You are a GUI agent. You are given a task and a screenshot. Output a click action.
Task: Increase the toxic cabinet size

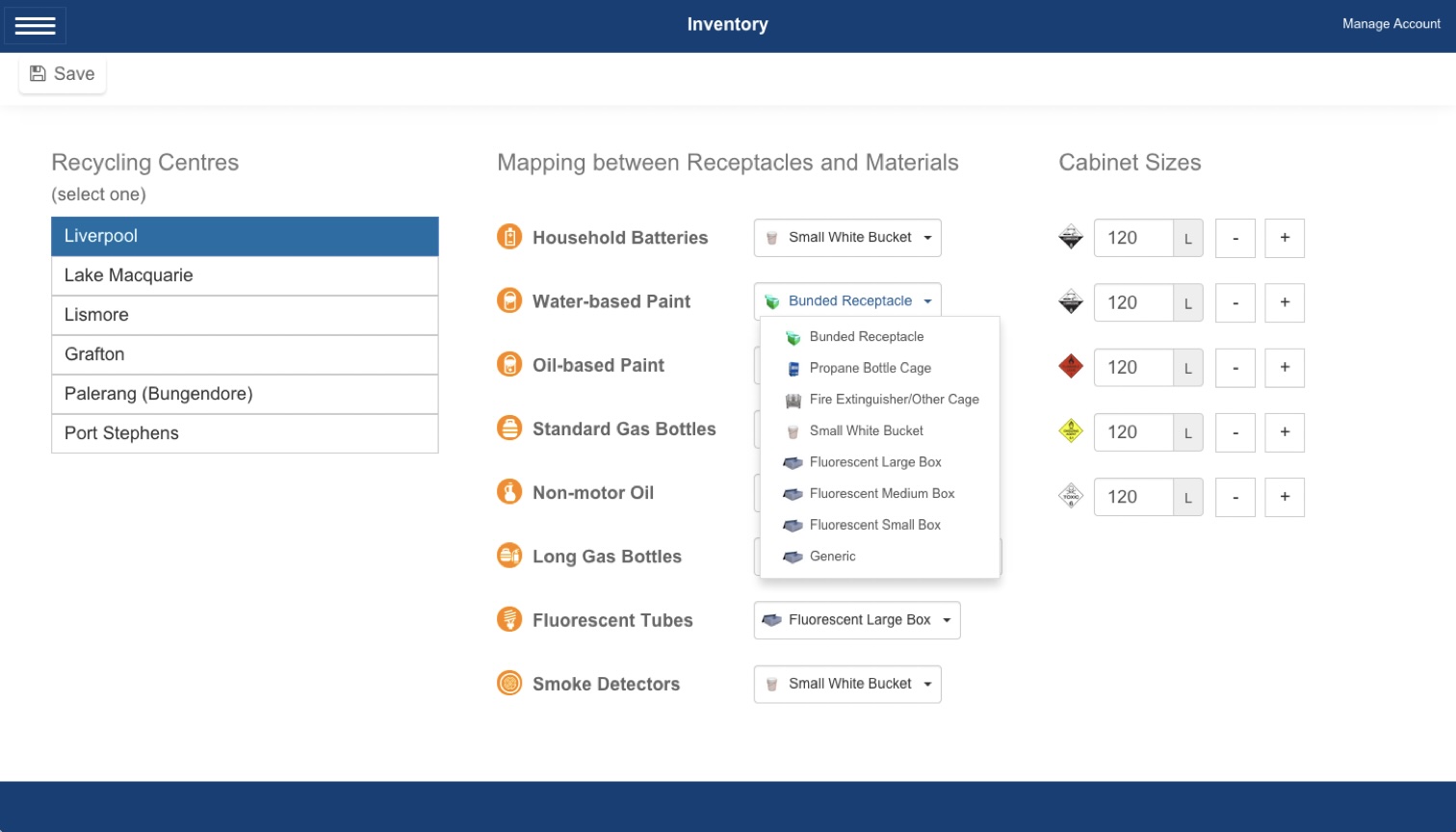pos(1285,497)
